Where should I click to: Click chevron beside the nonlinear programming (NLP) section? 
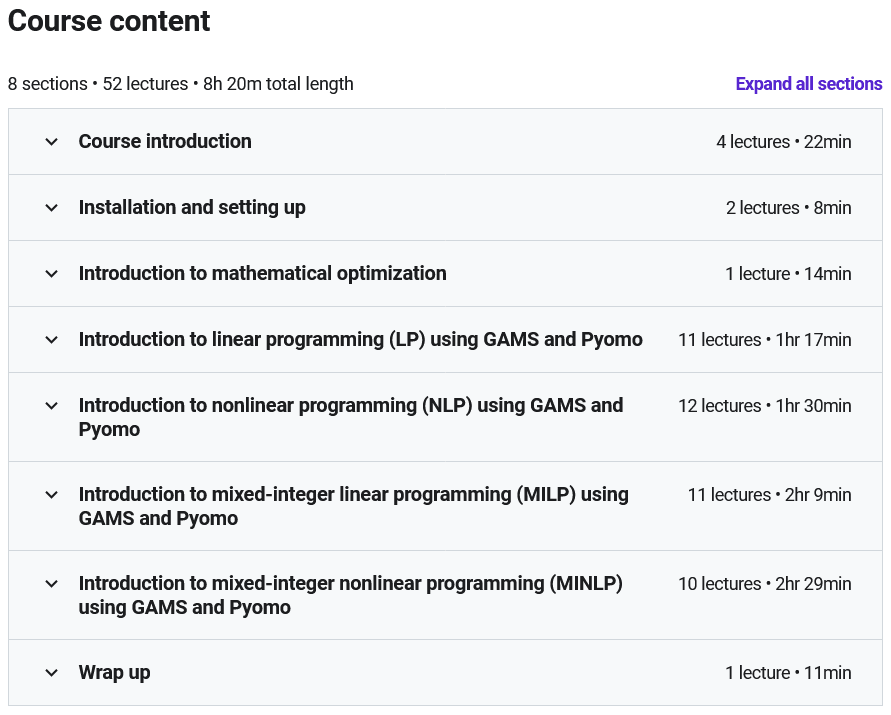click(x=52, y=406)
